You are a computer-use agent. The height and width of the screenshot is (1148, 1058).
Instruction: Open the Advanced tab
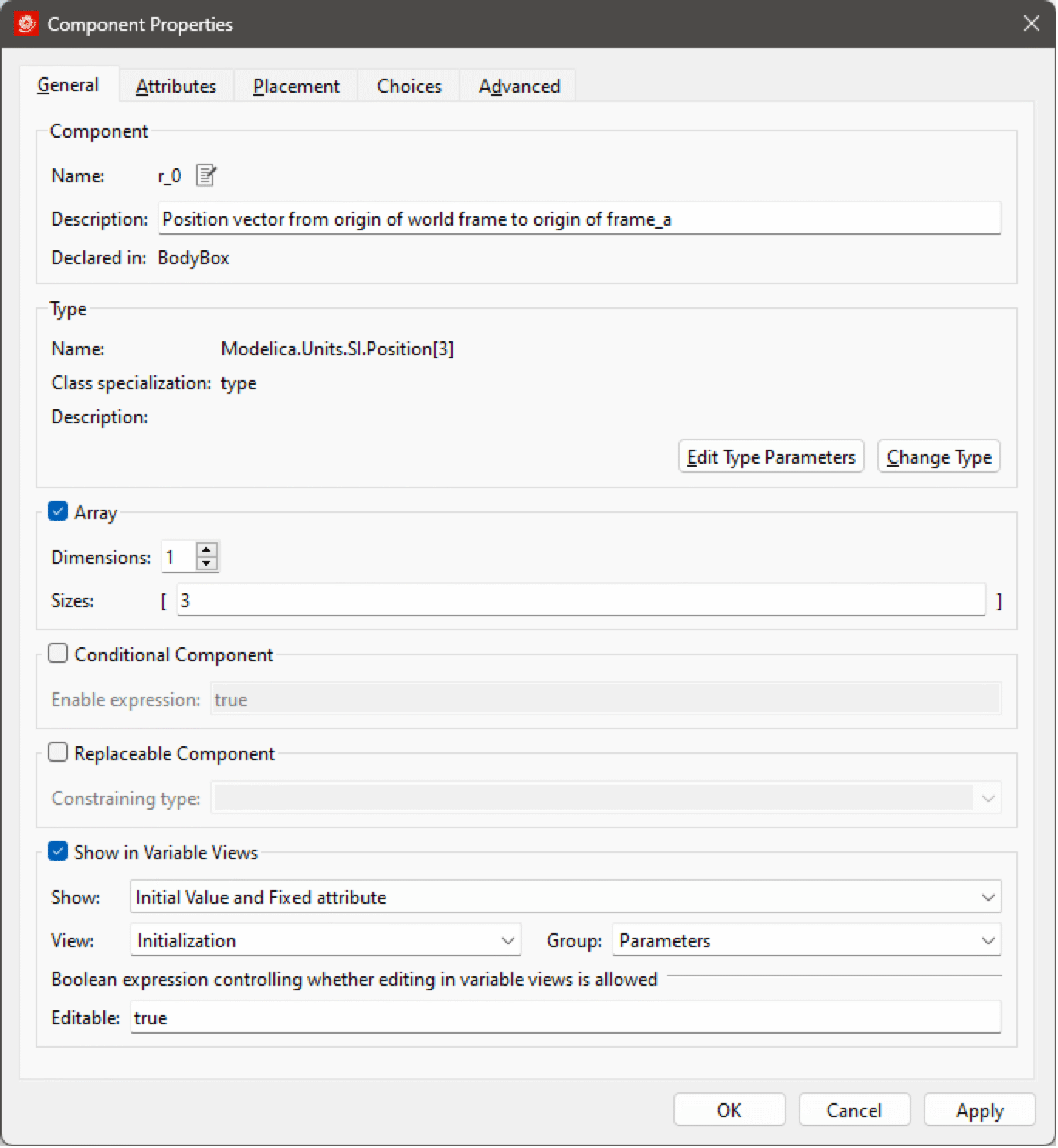519,87
